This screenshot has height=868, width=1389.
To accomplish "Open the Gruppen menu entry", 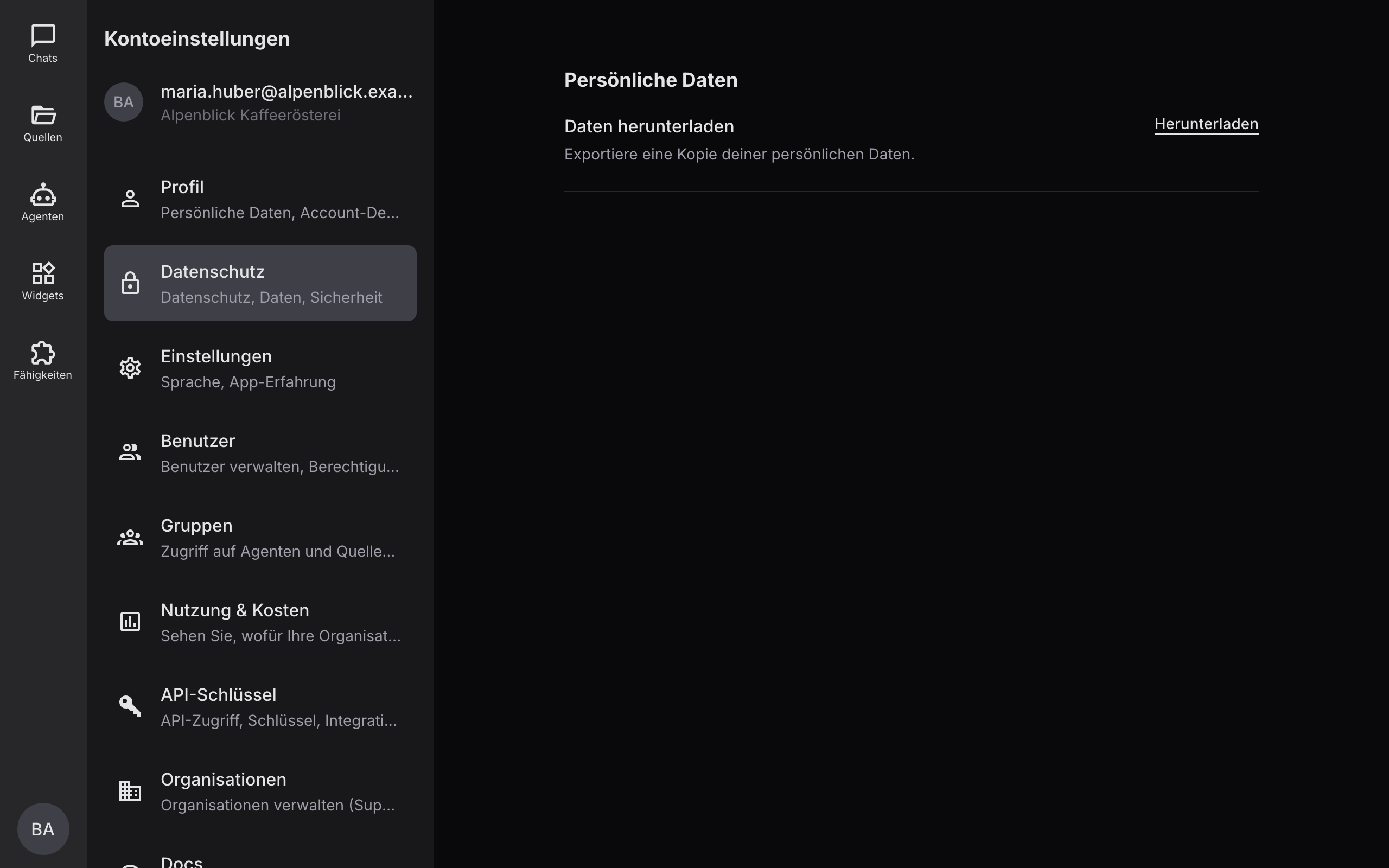I will pos(260,537).
